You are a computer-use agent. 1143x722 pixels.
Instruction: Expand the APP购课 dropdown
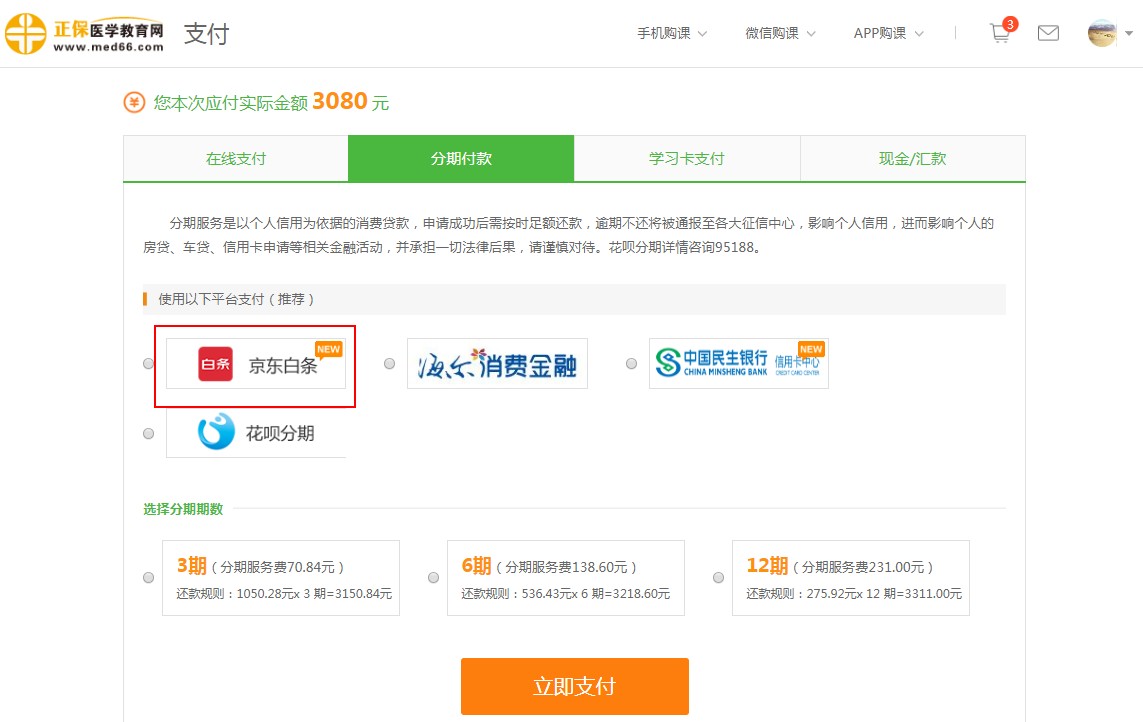coord(888,33)
